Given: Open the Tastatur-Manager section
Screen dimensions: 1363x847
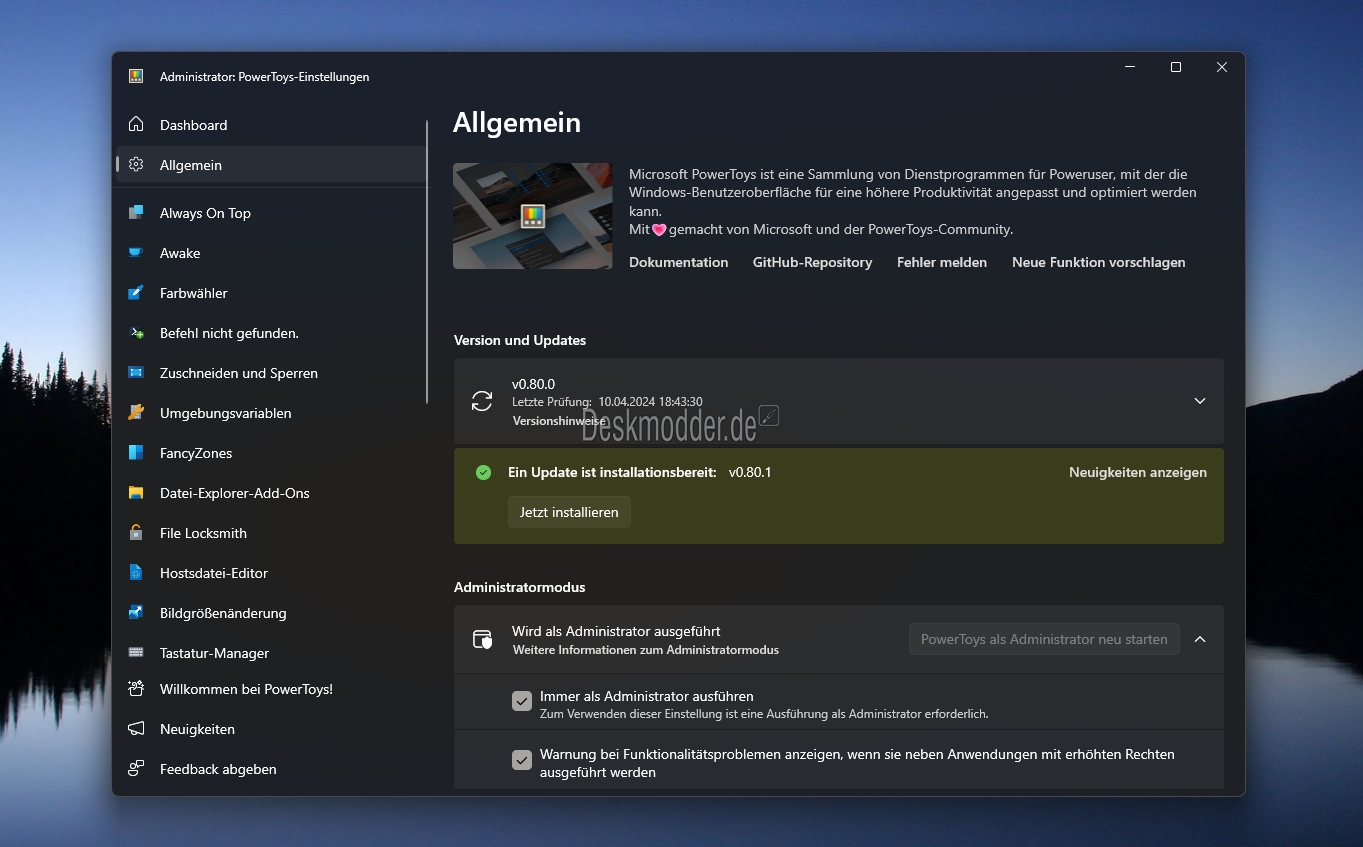Looking at the screenshot, I should coord(272,653).
